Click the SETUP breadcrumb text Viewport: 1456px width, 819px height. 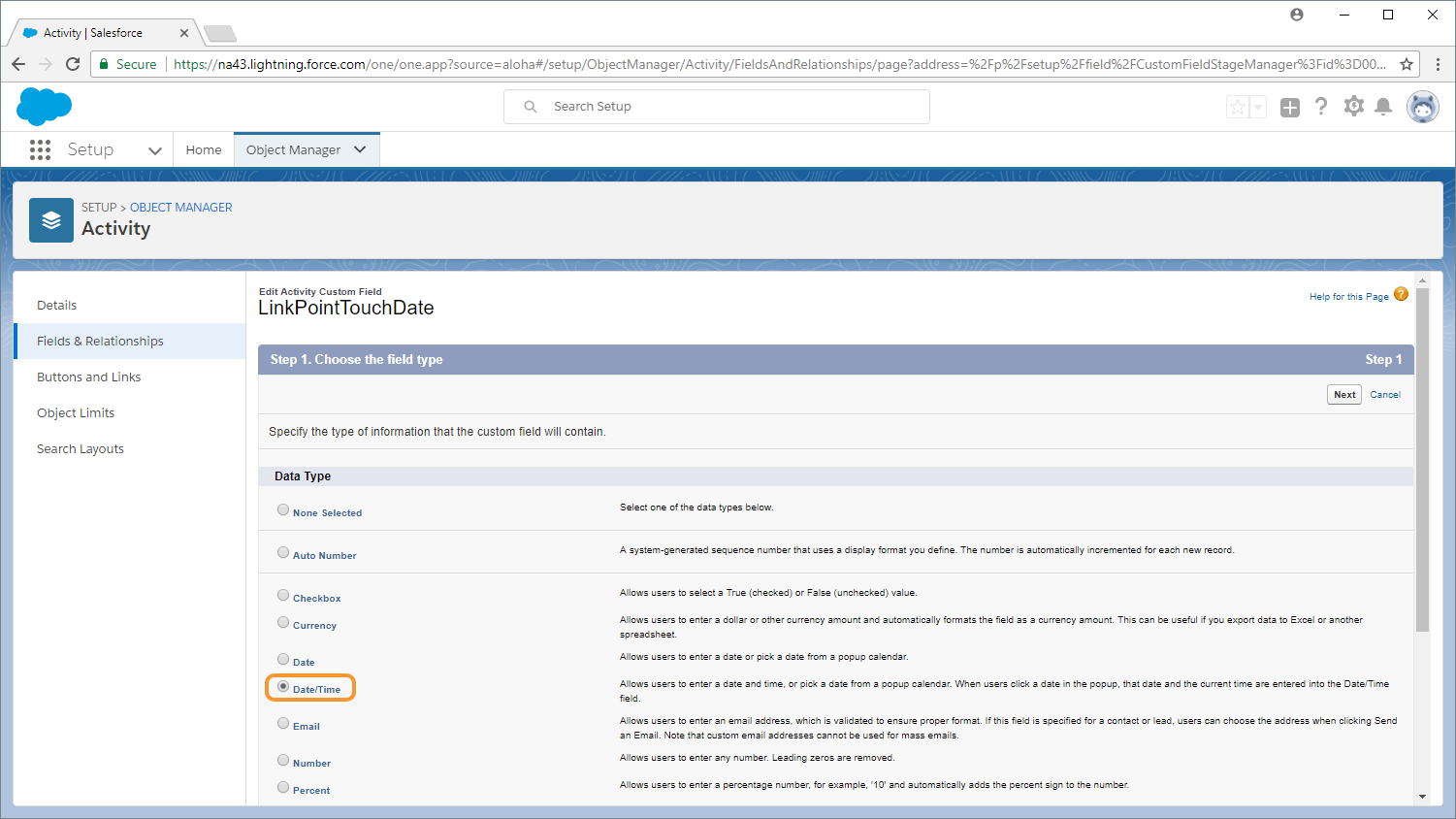coord(99,207)
